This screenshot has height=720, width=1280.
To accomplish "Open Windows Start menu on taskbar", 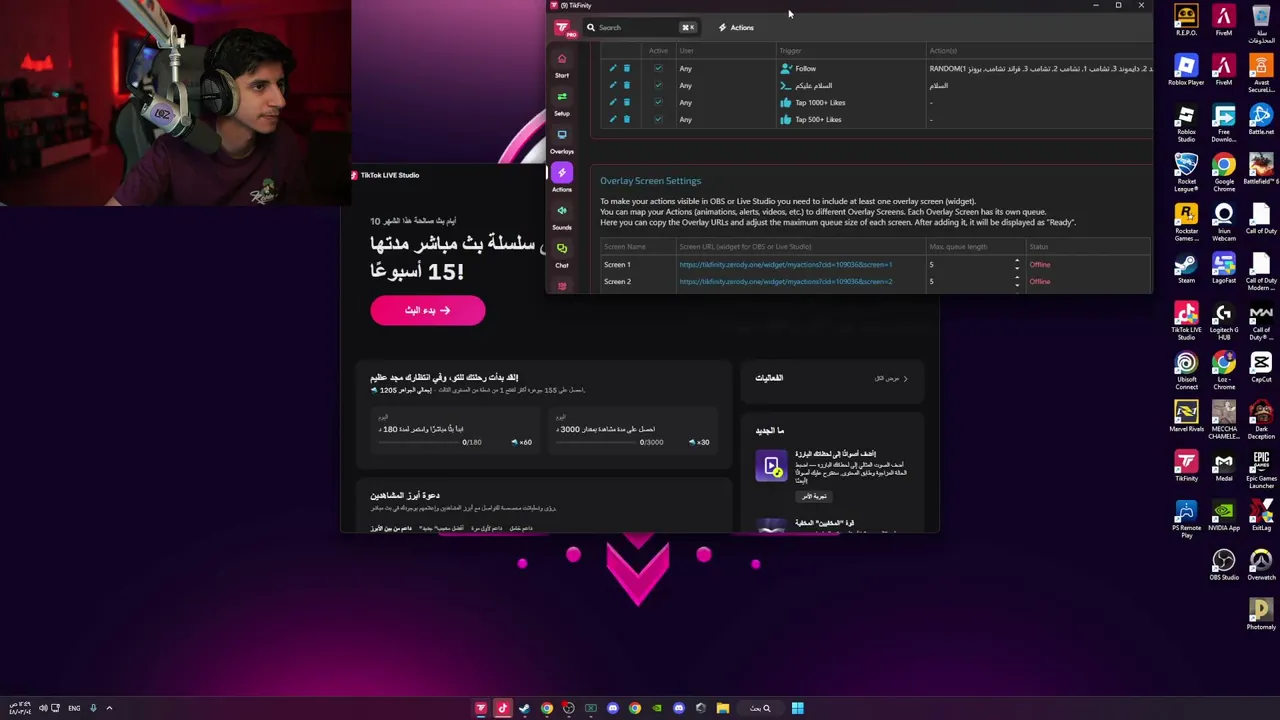I will pyautogui.click(x=797, y=708).
